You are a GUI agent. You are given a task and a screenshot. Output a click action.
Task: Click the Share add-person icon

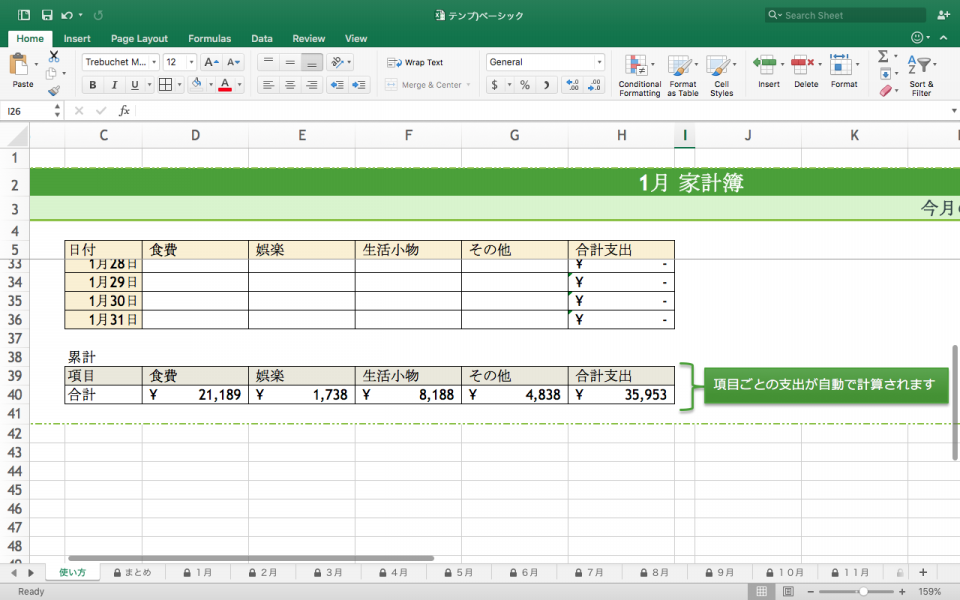coord(943,15)
